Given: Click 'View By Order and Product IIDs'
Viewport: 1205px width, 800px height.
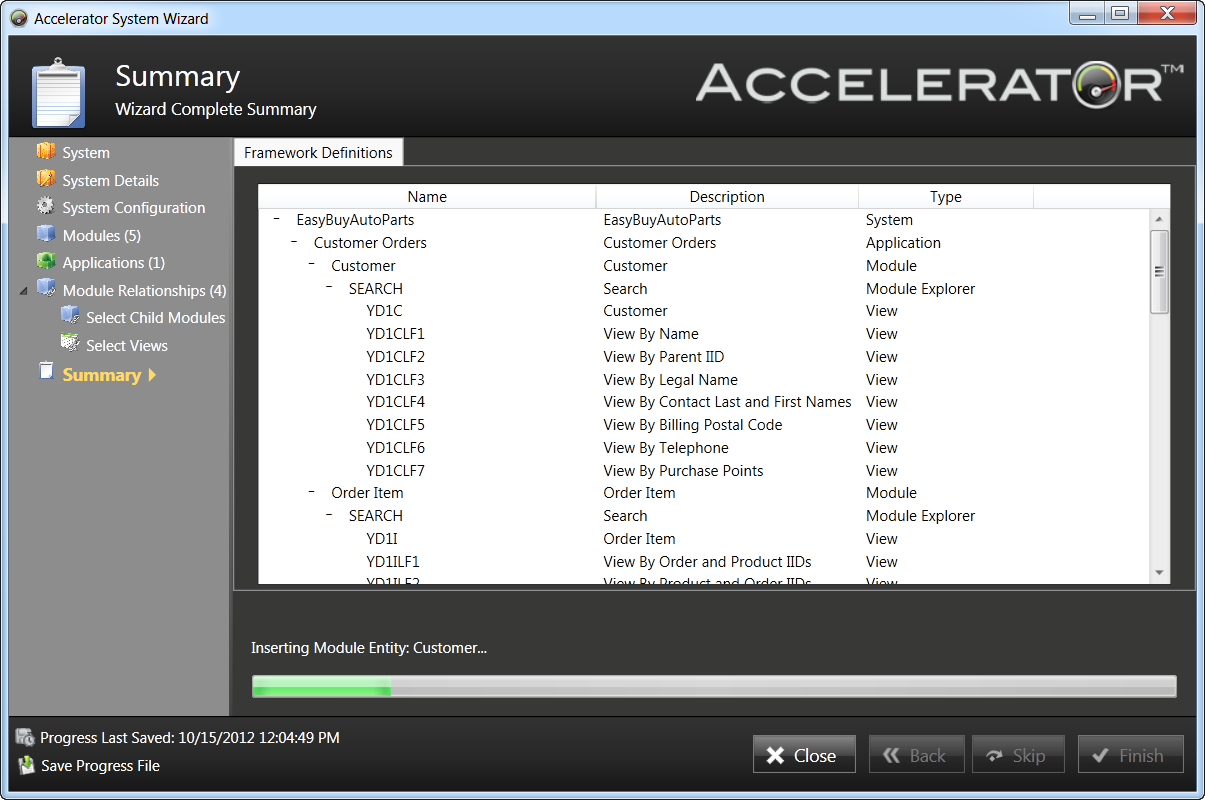Looking at the screenshot, I should 707,562.
